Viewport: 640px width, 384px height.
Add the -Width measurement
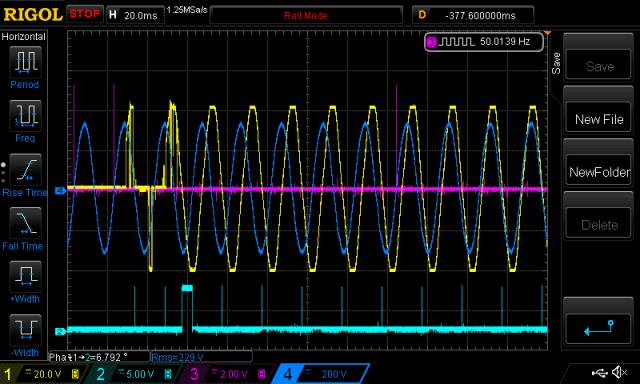25,330
